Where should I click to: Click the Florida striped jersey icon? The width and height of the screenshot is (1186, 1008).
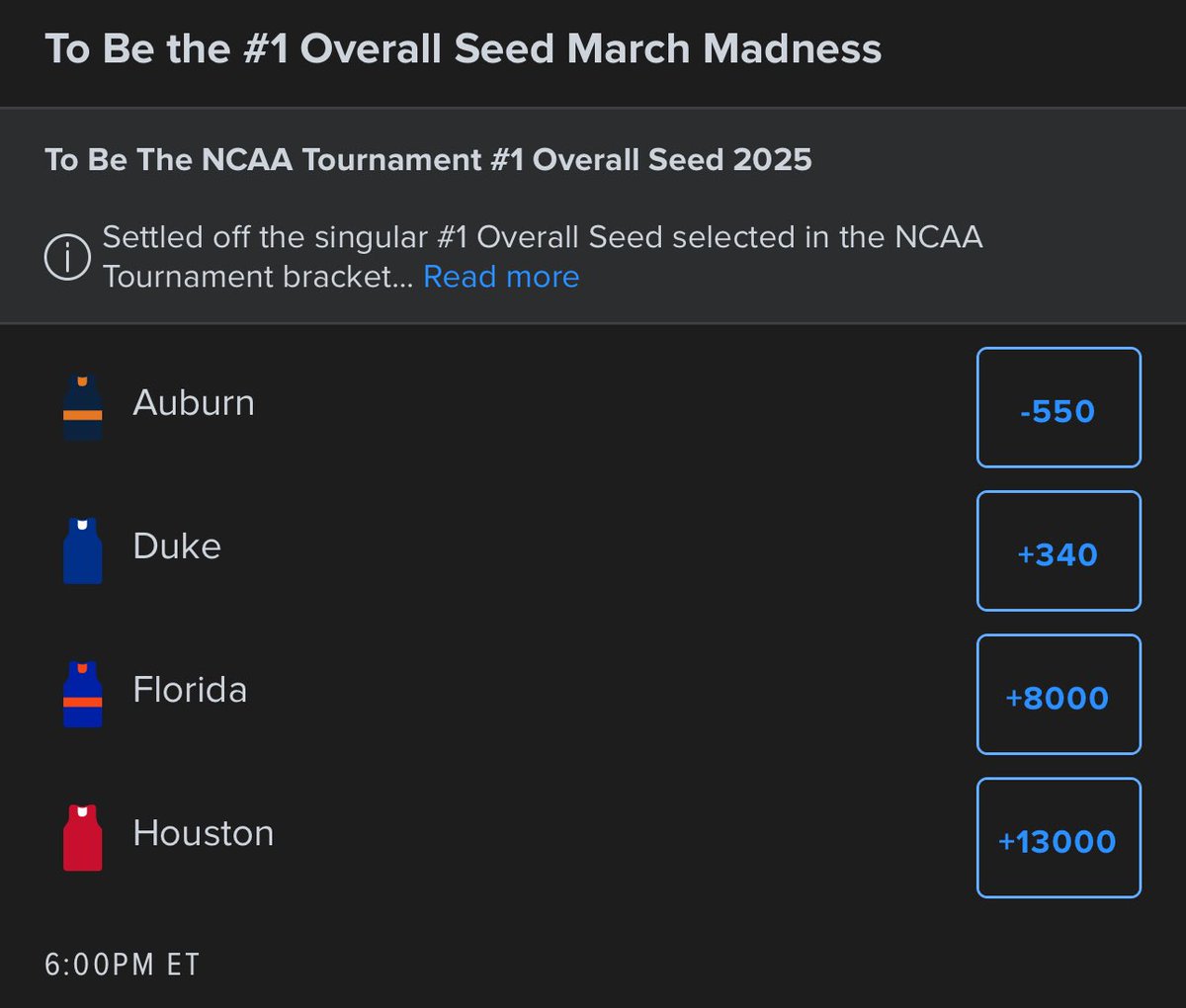(x=83, y=694)
